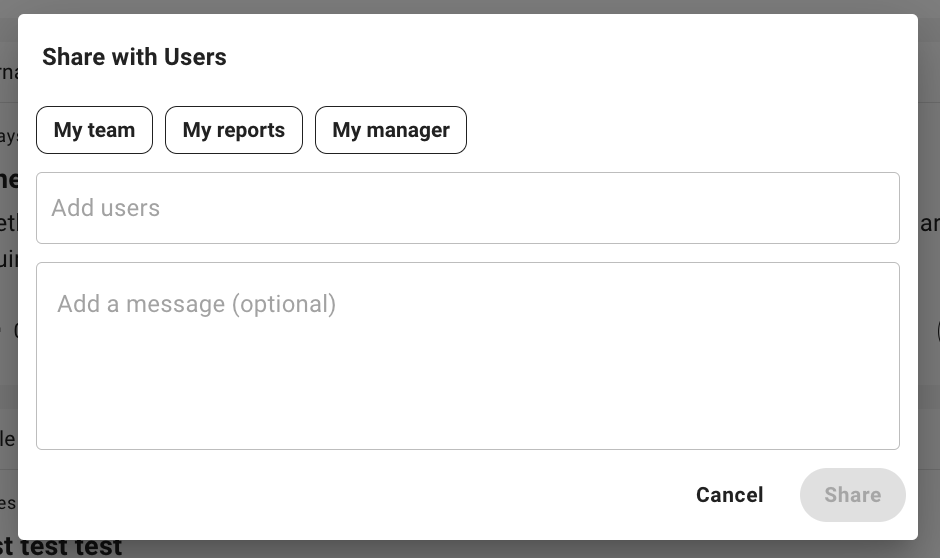Share with my team via chip
The width and height of the screenshot is (940, 558).
coord(94,130)
